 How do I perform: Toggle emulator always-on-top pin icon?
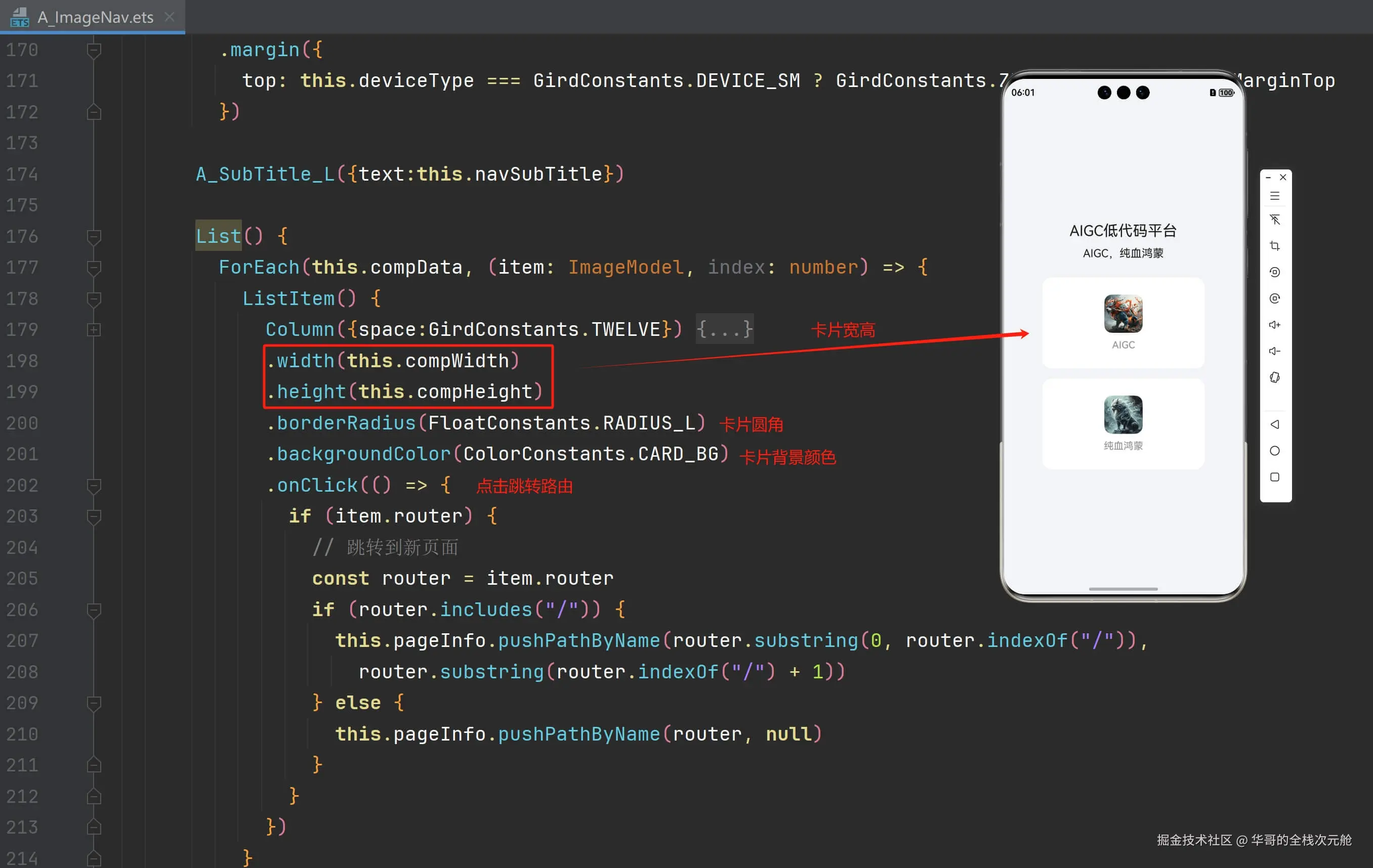pos(1275,220)
